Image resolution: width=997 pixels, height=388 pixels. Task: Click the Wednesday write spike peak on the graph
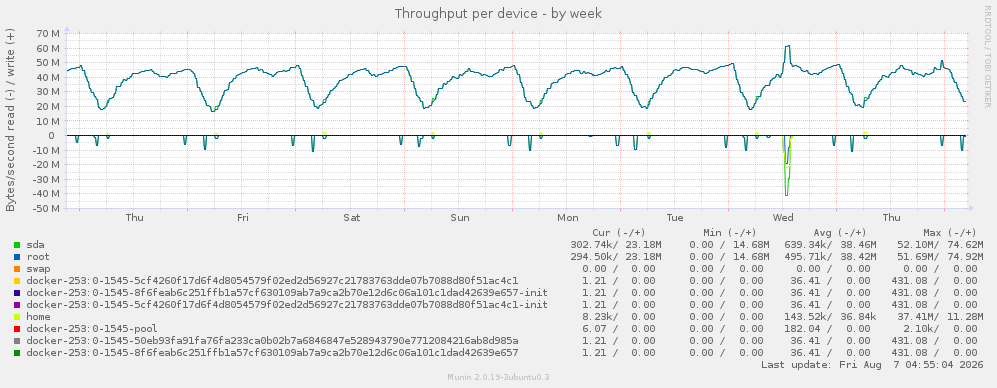(788, 46)
